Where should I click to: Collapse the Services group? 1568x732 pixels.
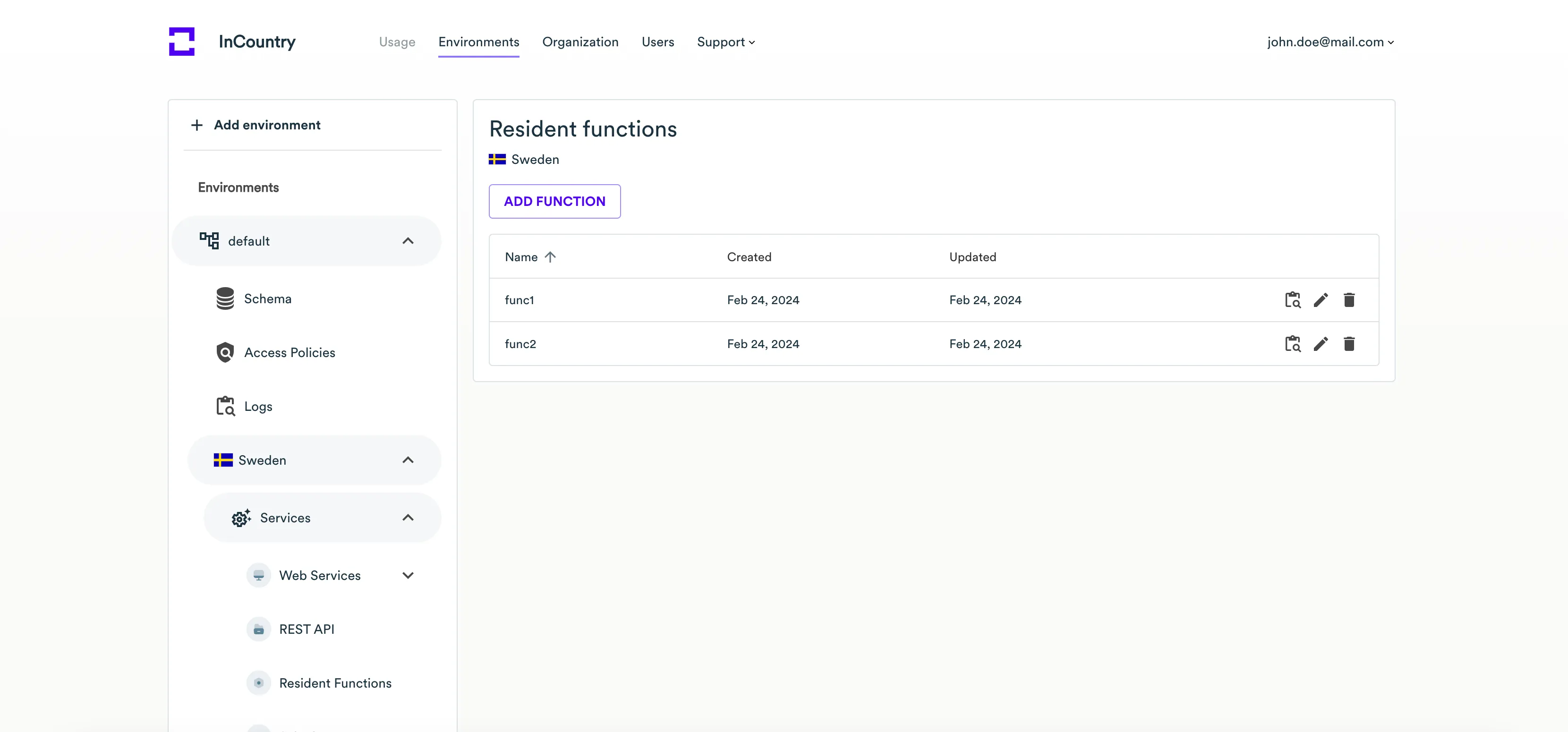(x=408, y=518)
